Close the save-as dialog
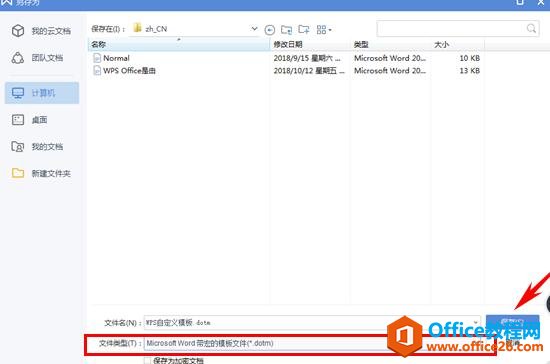The image size is (550, 364). pos(541,3)
